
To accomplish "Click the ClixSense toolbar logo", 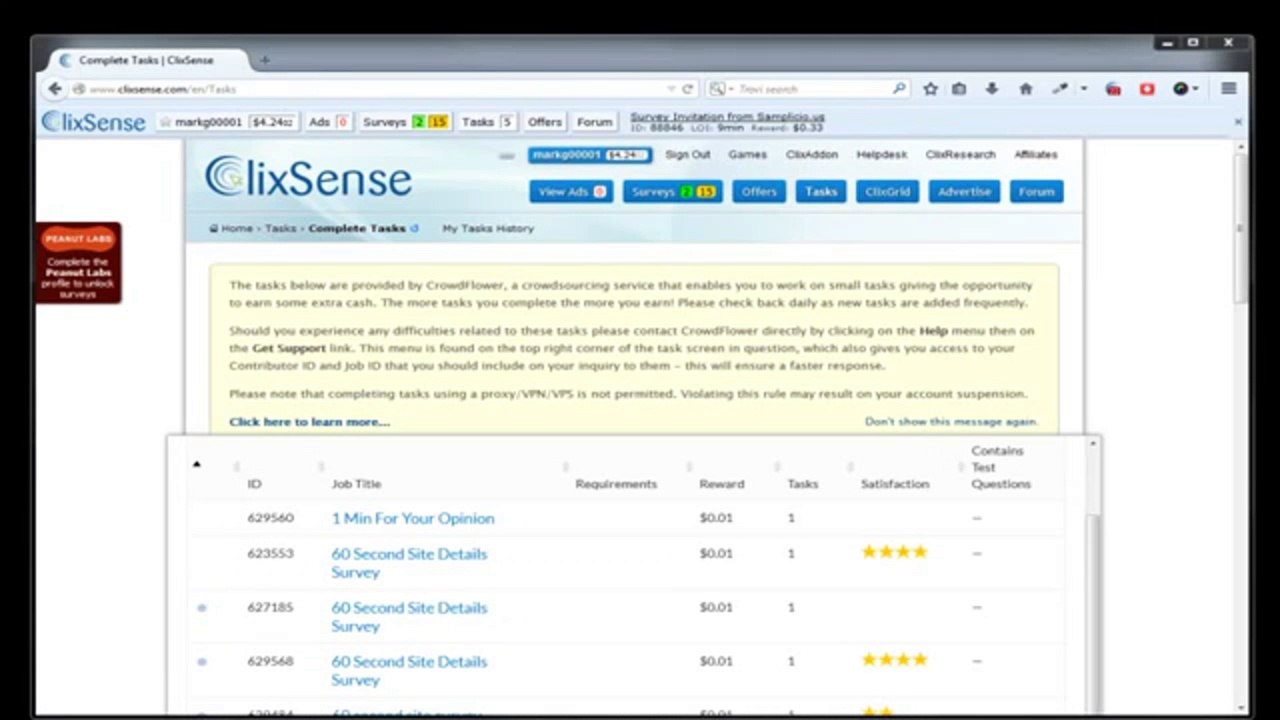I will tap(94, 122).
